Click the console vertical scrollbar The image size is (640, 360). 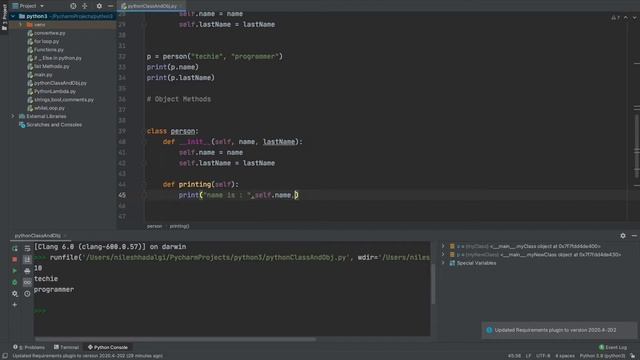click(x=433, y=283)
